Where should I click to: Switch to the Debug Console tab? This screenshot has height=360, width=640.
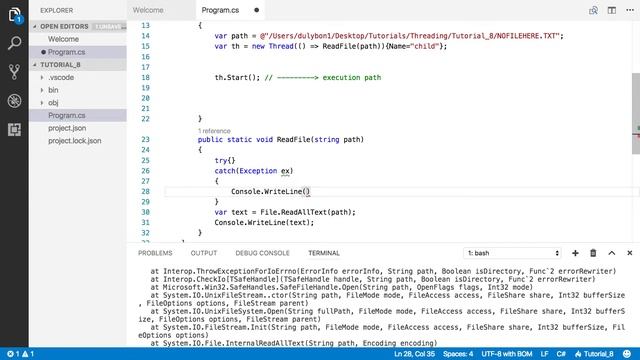tap(262, 253)
